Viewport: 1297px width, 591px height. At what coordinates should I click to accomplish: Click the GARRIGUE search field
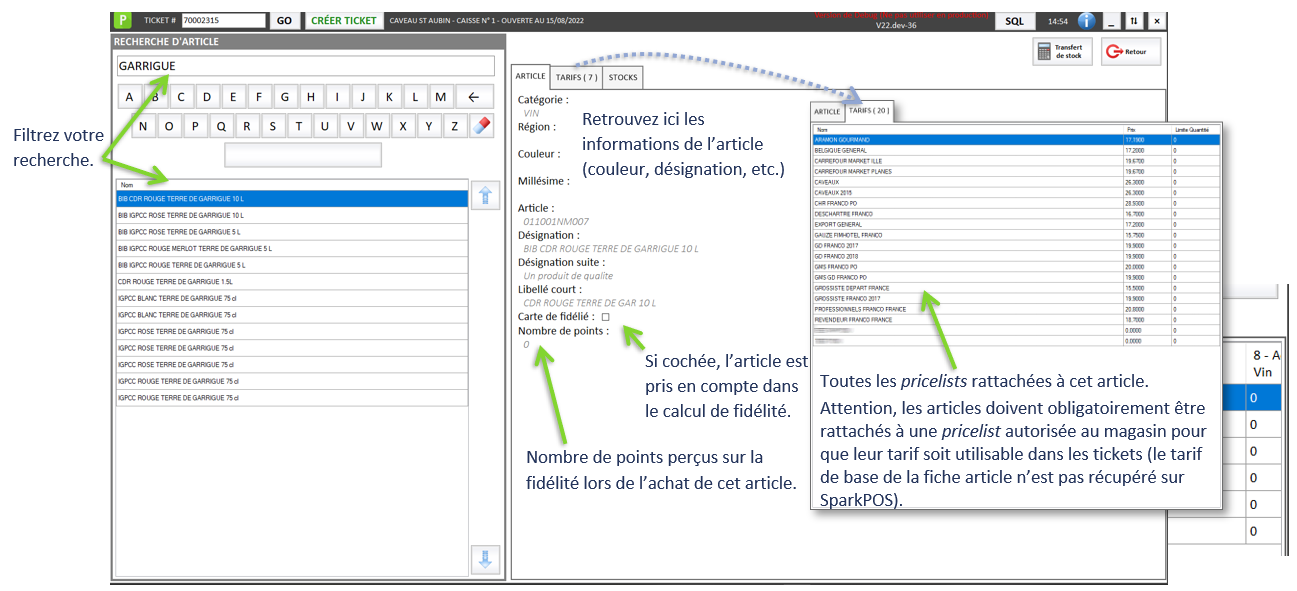tap(305, 66)
